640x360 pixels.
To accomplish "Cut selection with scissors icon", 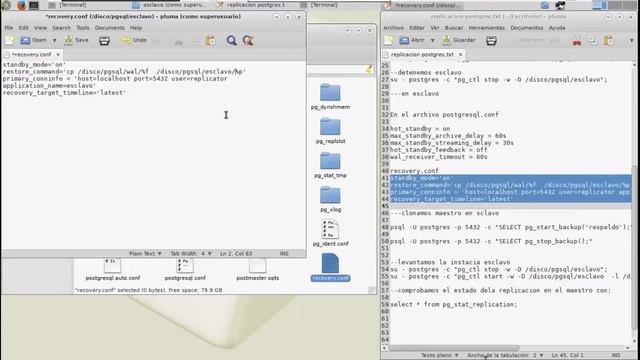I will tap(577, 41).
